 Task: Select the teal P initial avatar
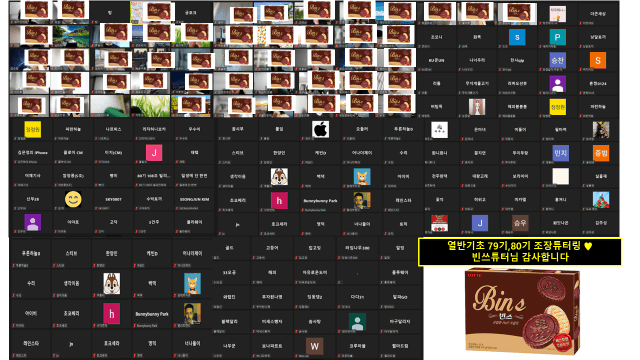[x=557, y=37]
